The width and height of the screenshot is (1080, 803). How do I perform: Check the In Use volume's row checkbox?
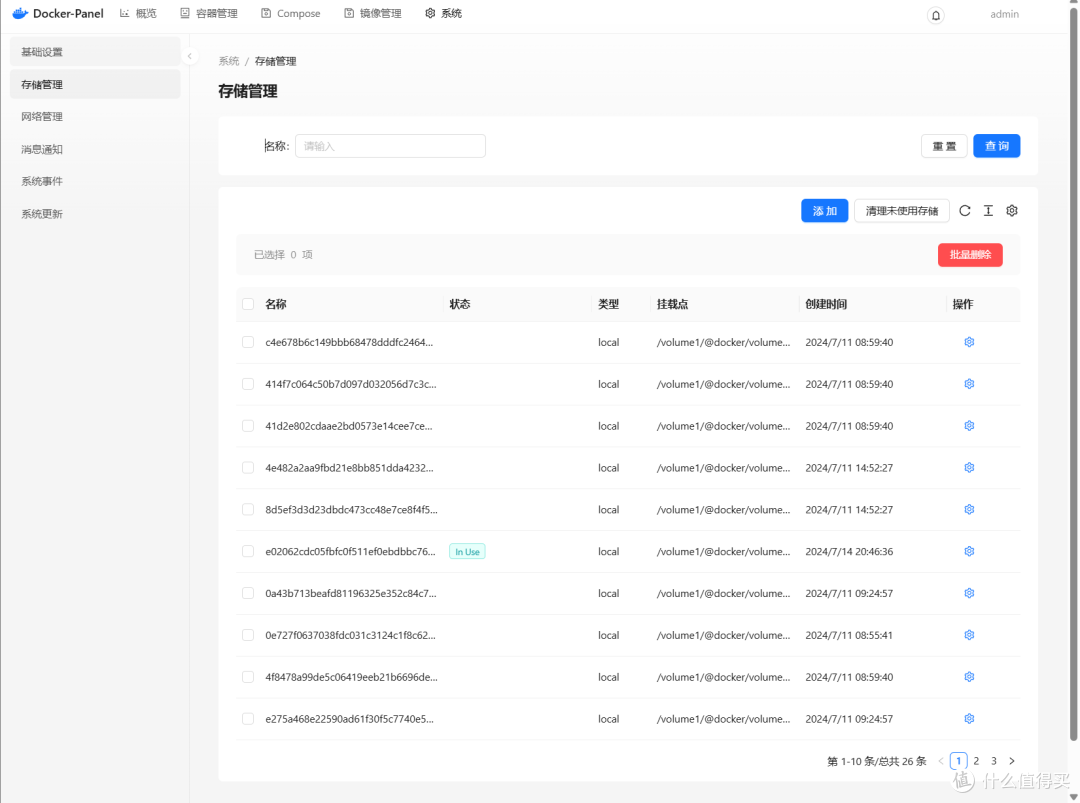click(247, 551)
